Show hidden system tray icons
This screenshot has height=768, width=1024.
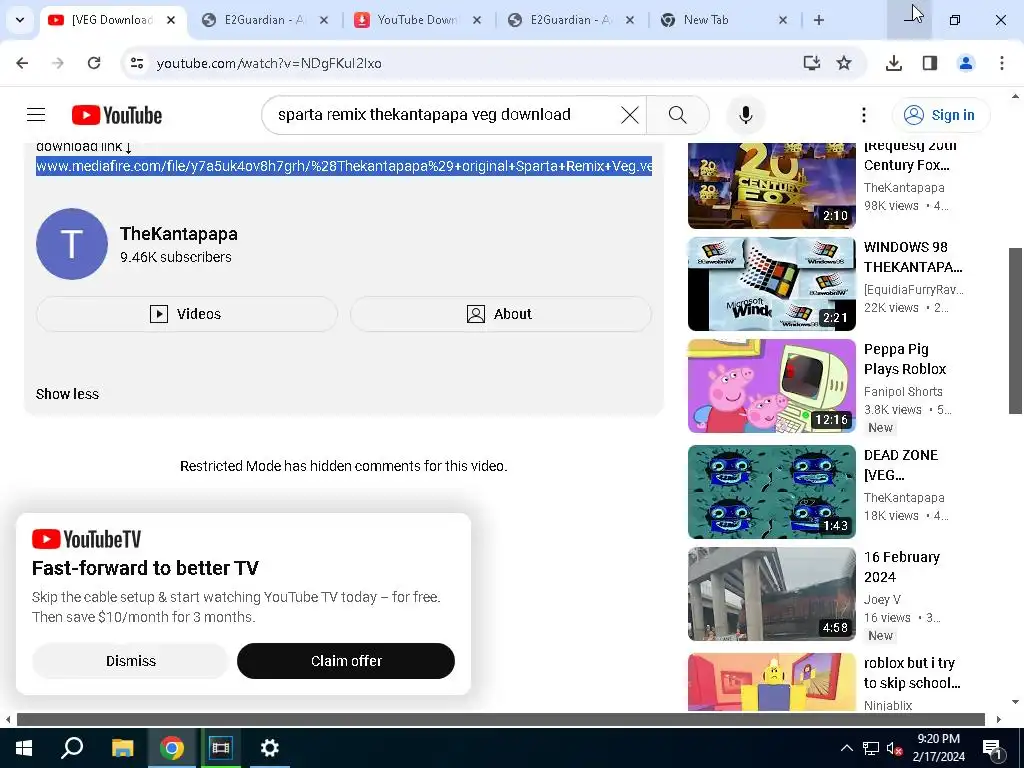[846, 748]
